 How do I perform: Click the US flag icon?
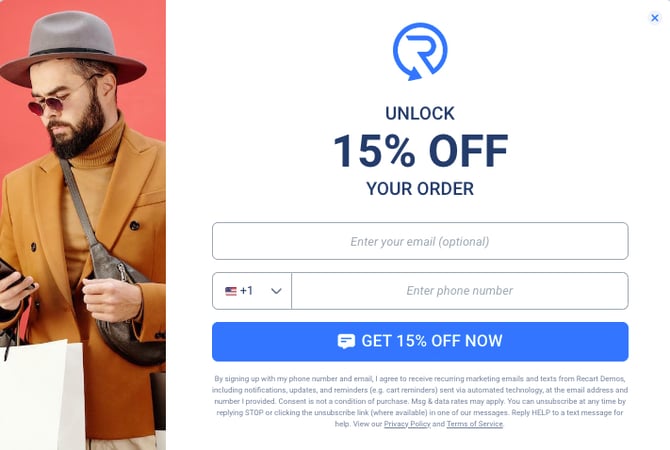(231, 291)
